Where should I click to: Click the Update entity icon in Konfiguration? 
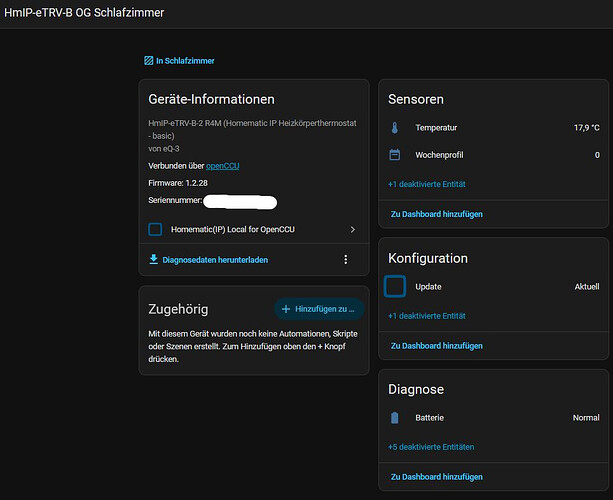coord(394,286)
